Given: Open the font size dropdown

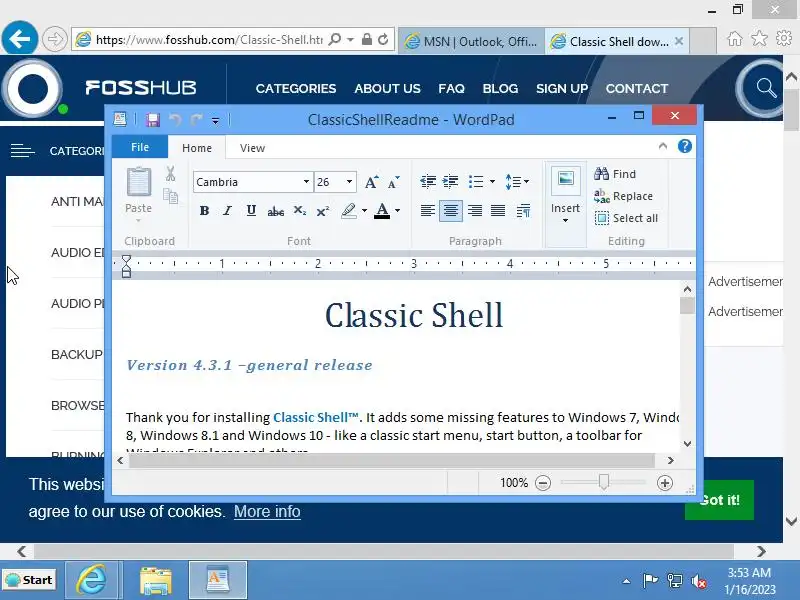Looking at the screenshot, I should pos(349,182).
